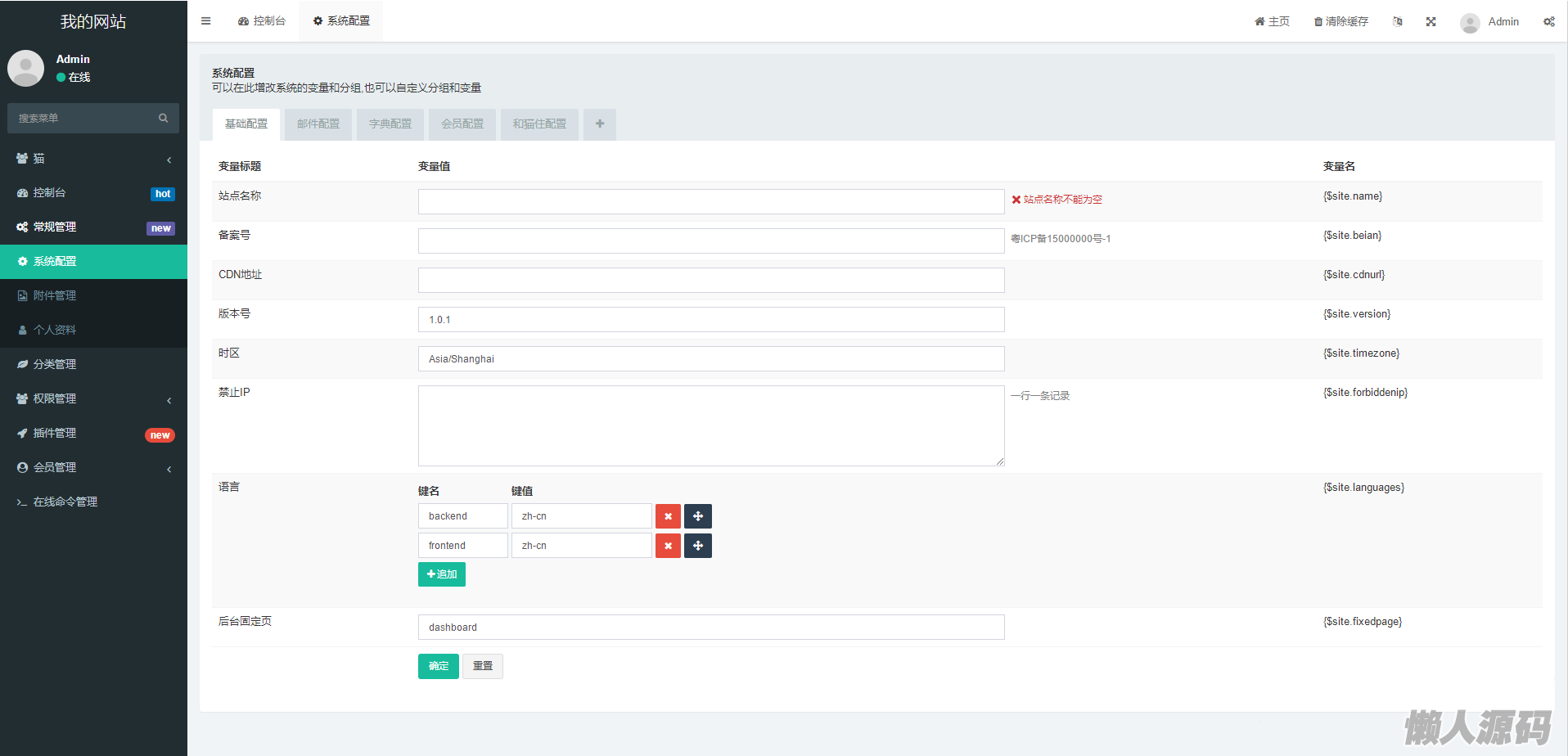Expand the 权限管理 sidebar menu

pos(93,398)
